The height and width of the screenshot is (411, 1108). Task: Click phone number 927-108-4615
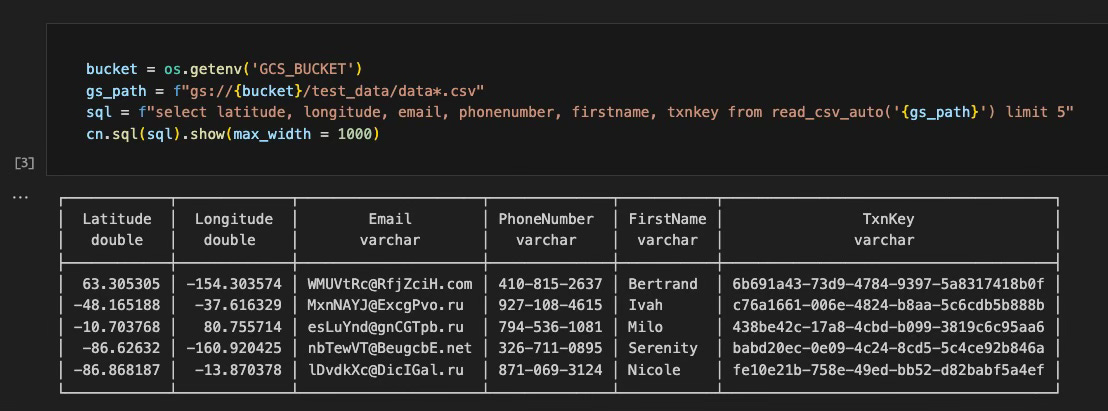[x=550, y=305]
